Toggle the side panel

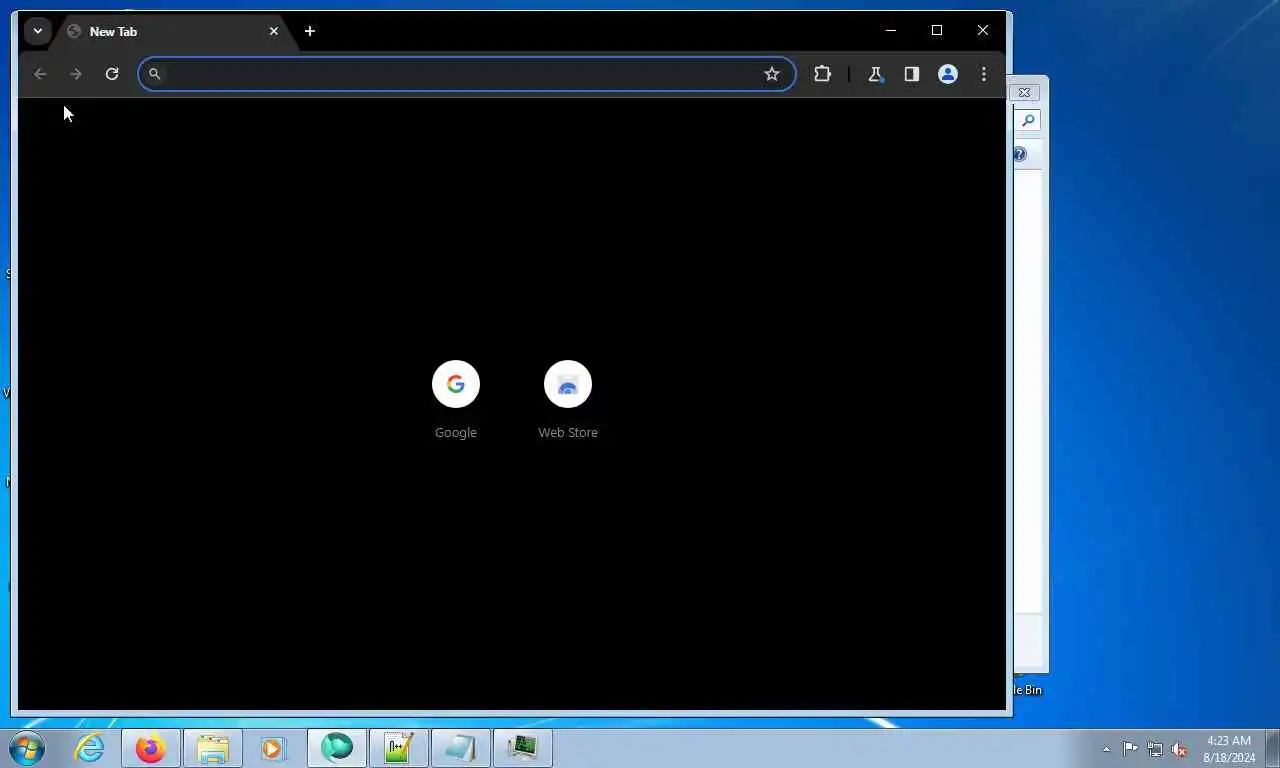click(x=911, y=74)
